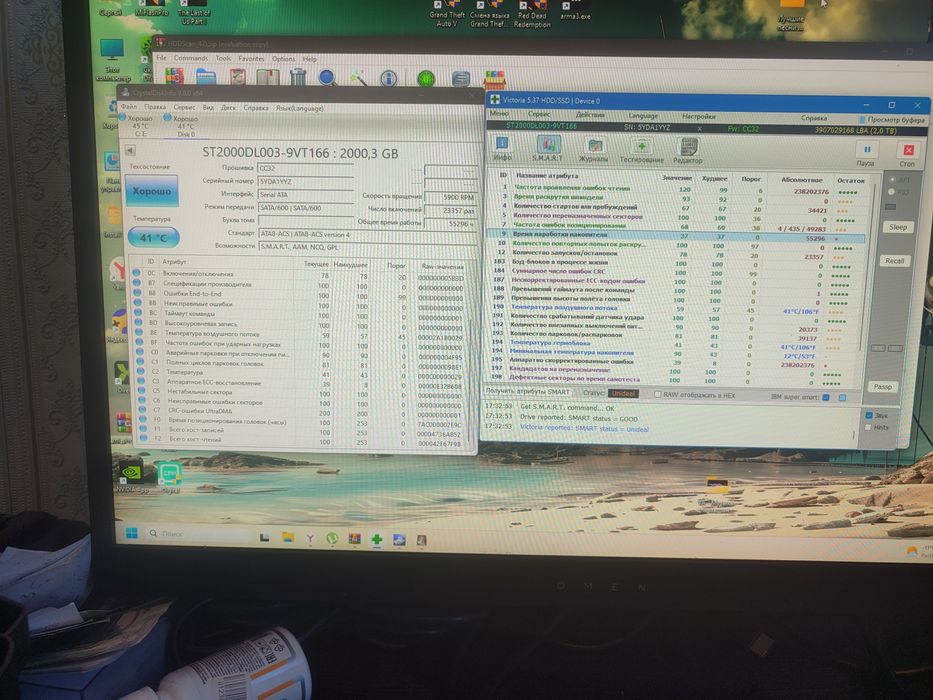
Task: Select attribute row 5 переназначенных секторов in Victoria
Action: pos(678,217)
